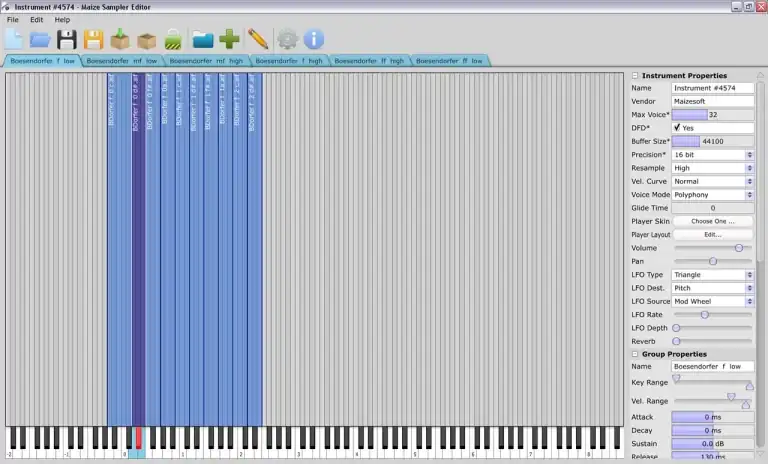
Task: Save with the black floppy disk icon
Action: coord(67,39)
